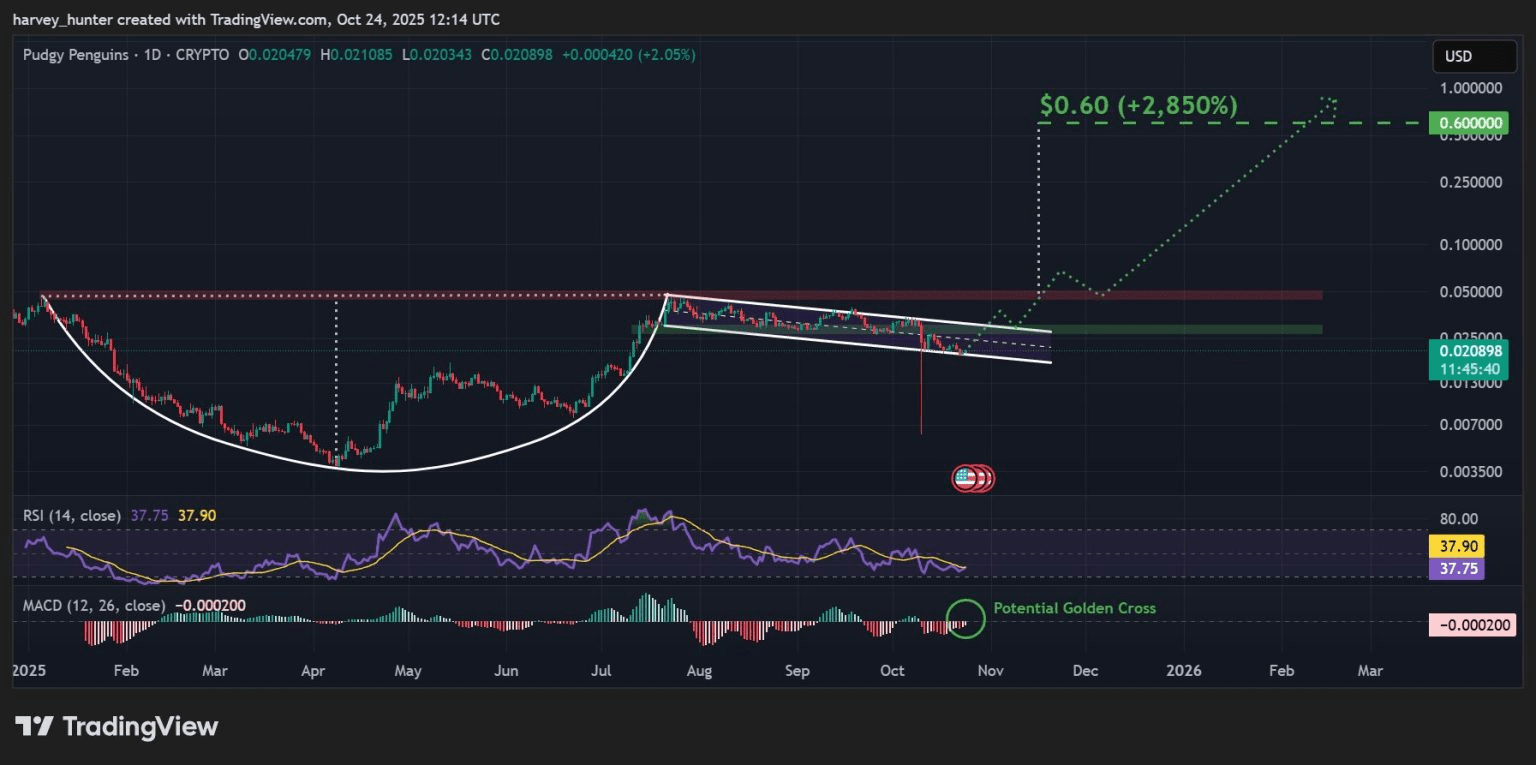Screen dimensions: 1536x765
Task: Click the Pudgy Penguins symbol title
Action: [x=76, y=55]
